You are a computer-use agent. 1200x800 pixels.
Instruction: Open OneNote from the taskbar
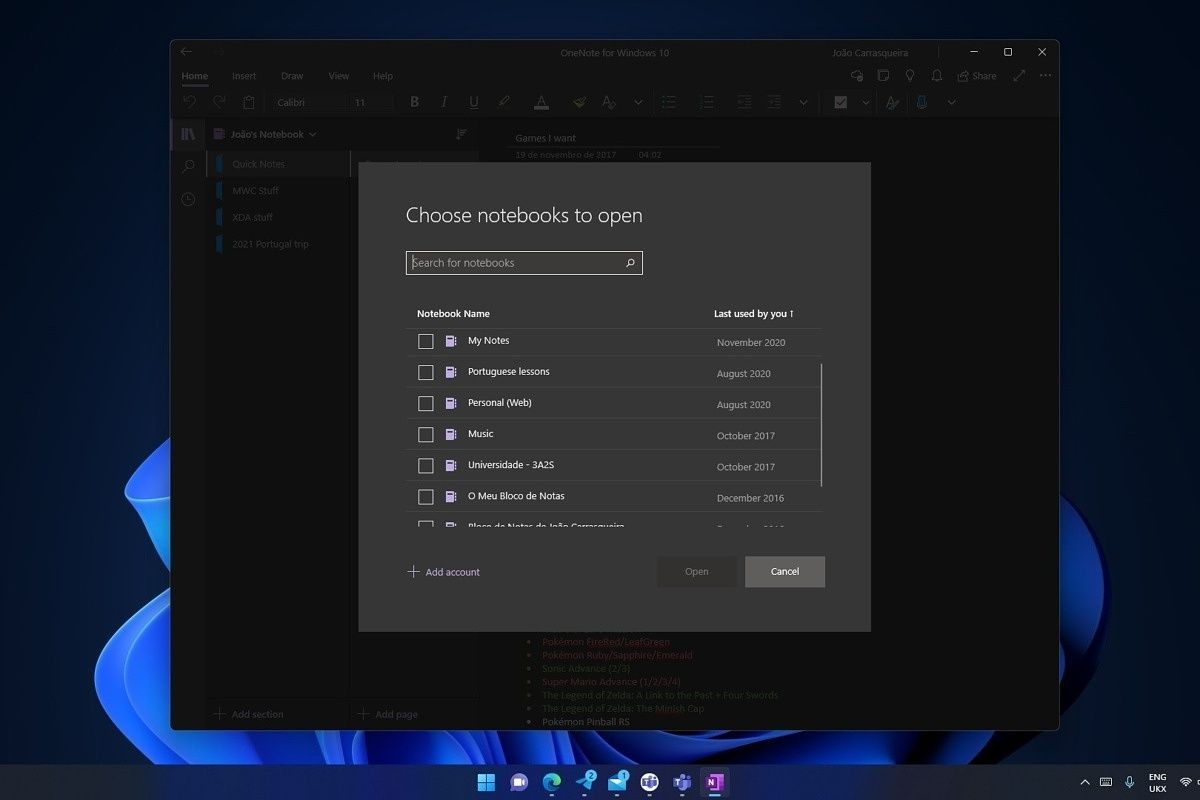tap(714, 782)
